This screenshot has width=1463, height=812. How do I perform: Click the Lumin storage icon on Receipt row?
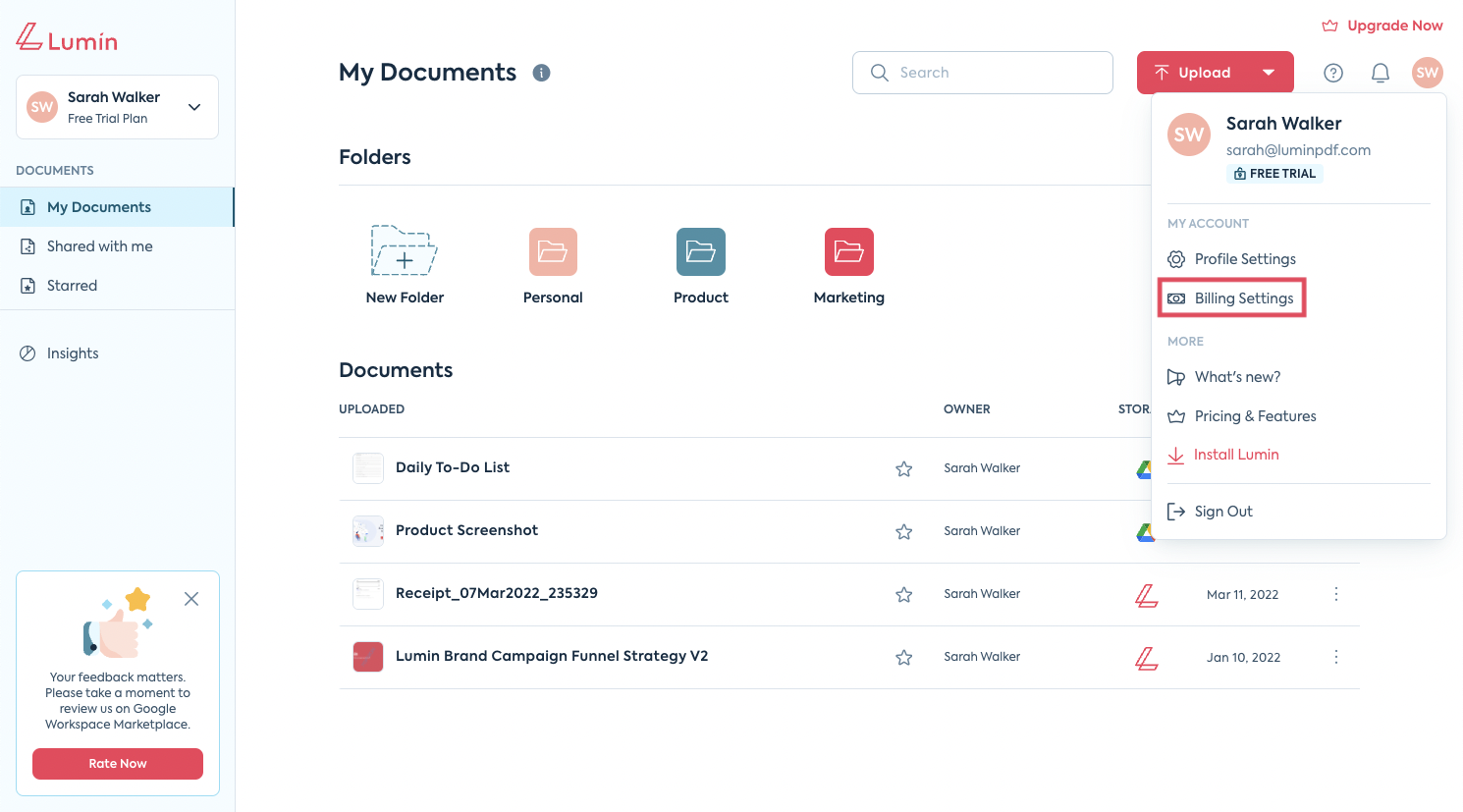point(1147,595)
